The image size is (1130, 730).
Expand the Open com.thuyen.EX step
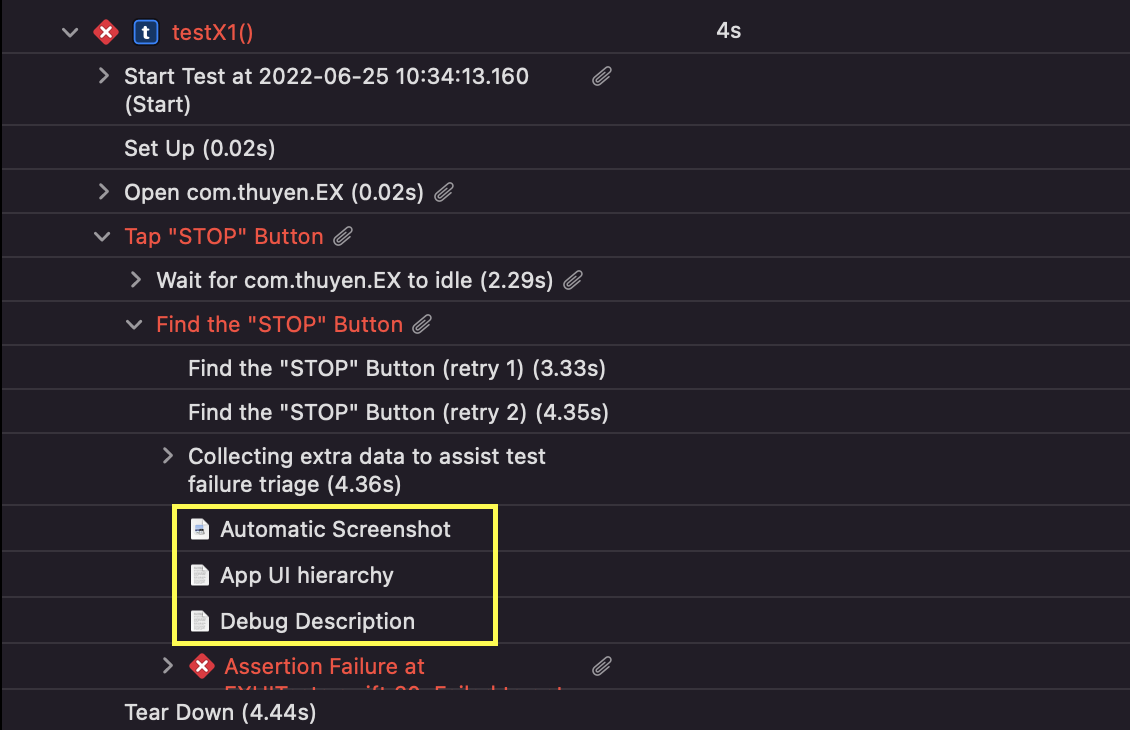[103, 191]
